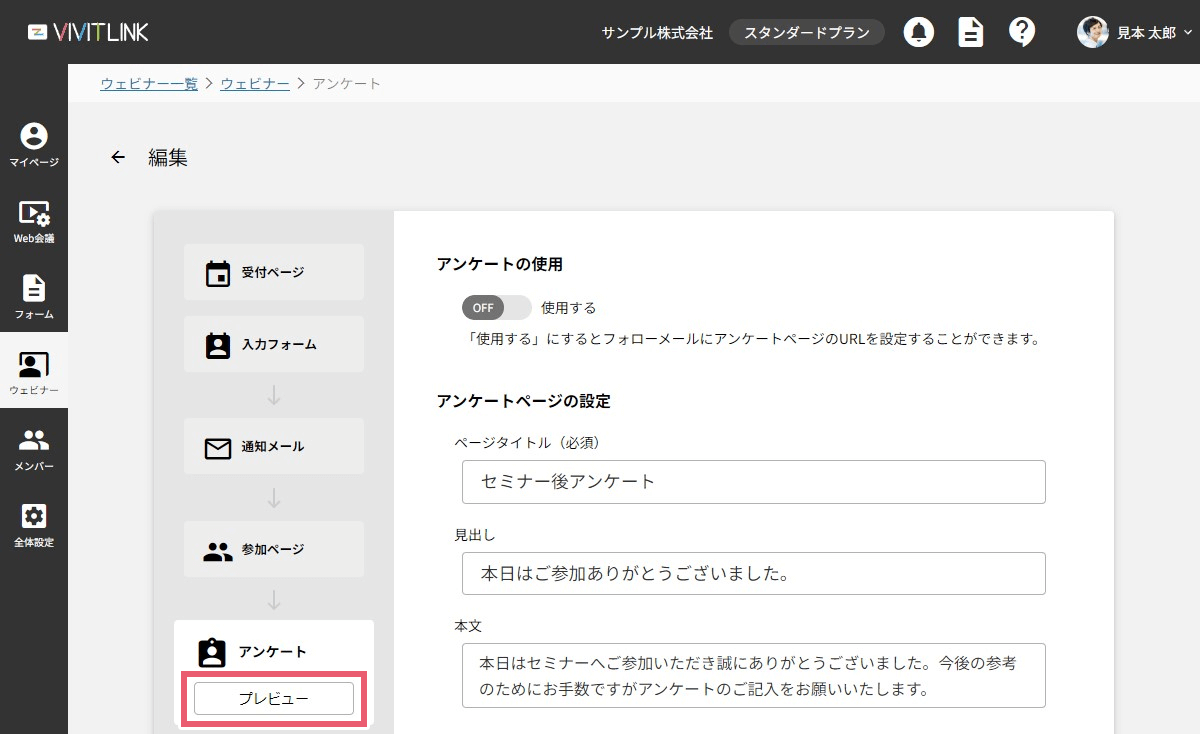The width and height of the screenshot is (1200, 734).
Task: Select the 入力フォーム step
Action: pyautogui.click(x=274, y=344)
